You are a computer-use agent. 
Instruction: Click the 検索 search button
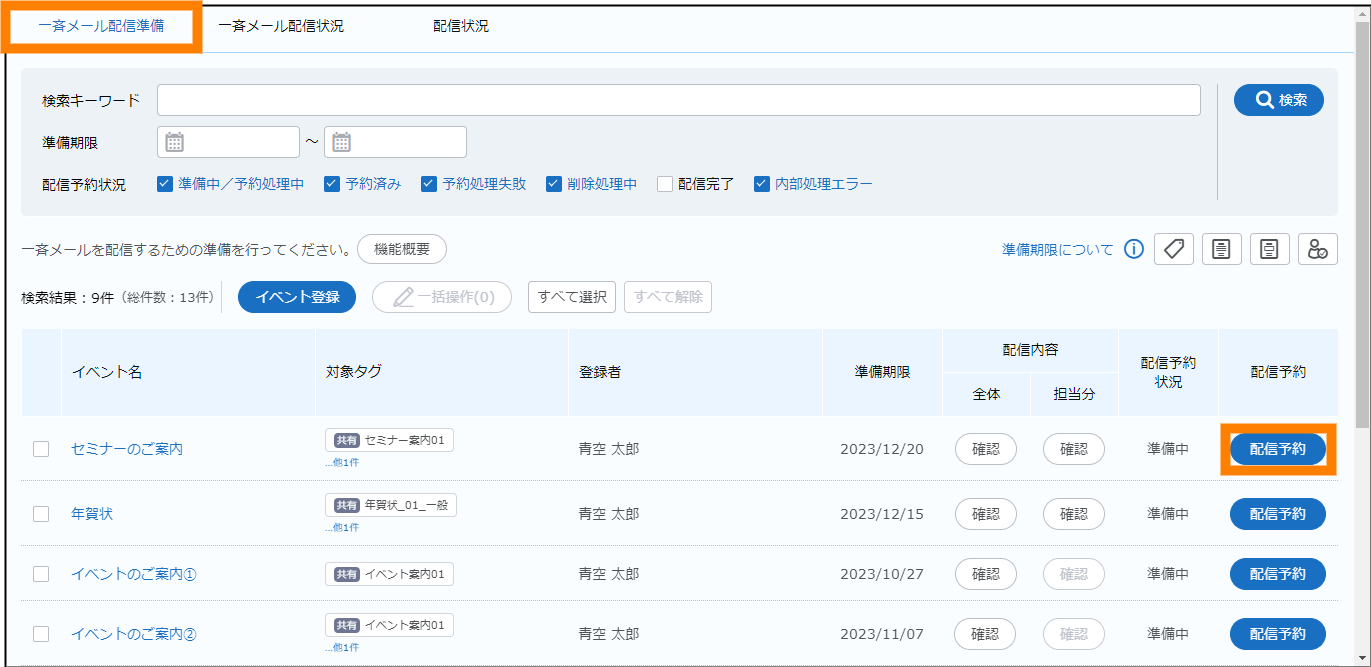click(1278, 100)
